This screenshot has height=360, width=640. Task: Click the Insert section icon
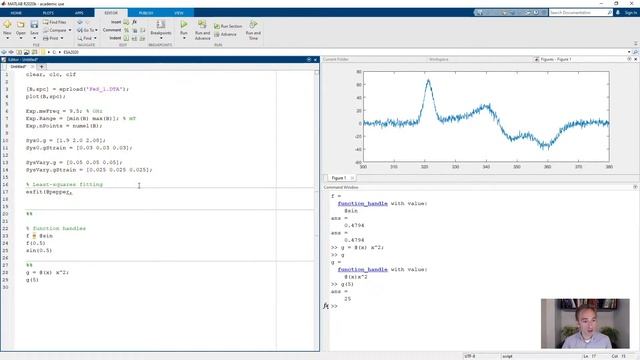pos(126,22)
